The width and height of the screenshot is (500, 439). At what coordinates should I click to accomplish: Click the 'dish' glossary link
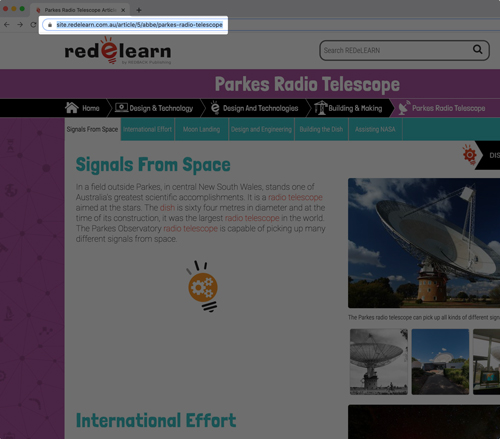(167, 208)
